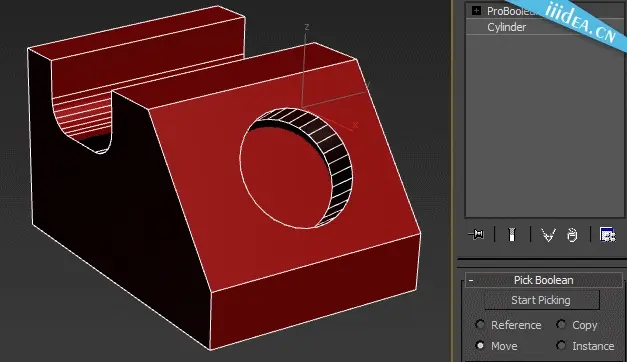Select Cylinder in the modifier stack

point(506,27)
